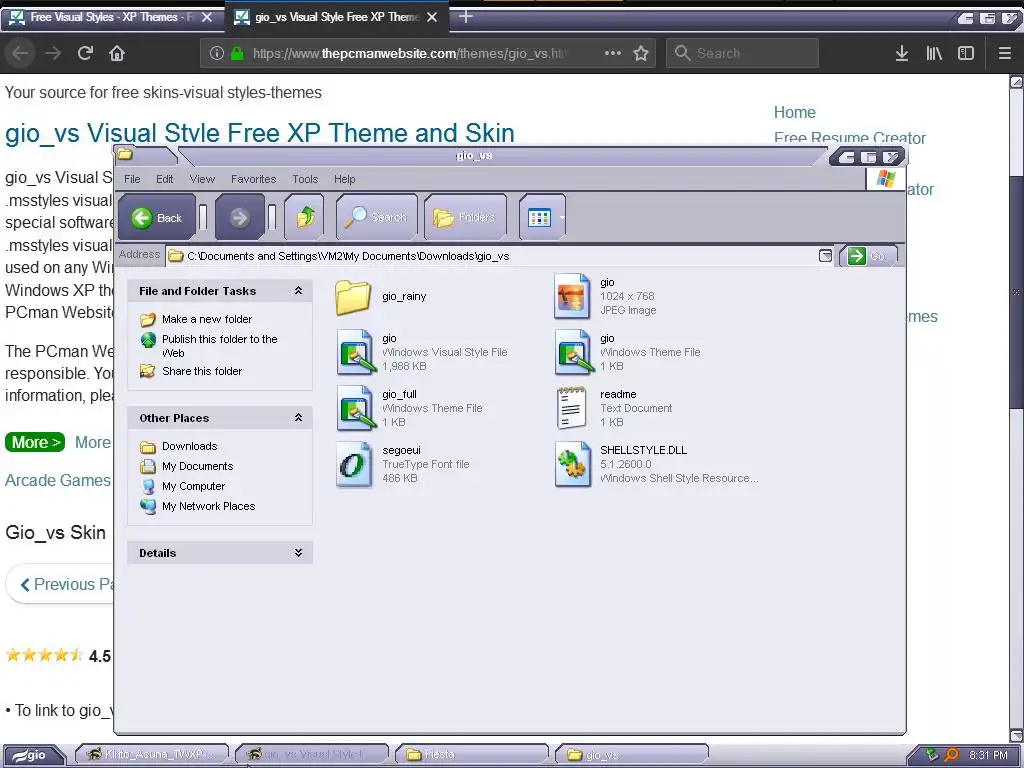Toggle the browser sidebar icon
This screenshot has width=1024, height=768.
[966, 53]
